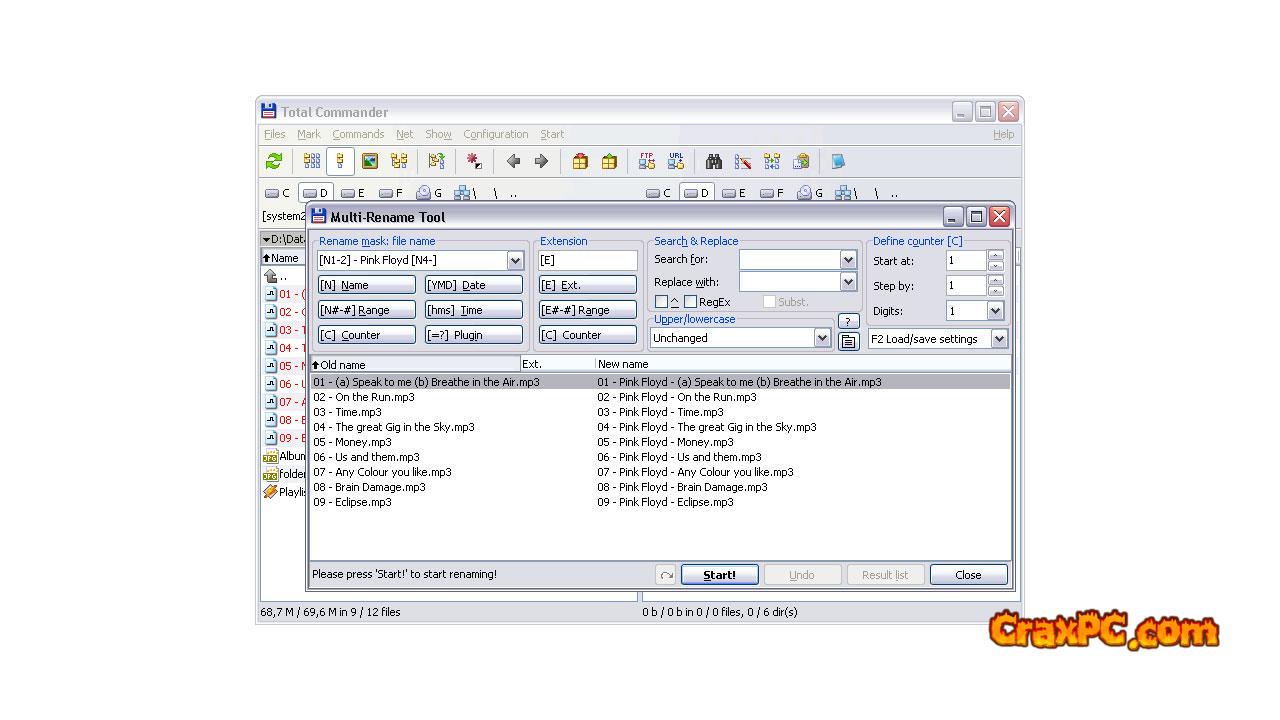Click the red asterisk toolbar icon
Viewport: 1280px width, 720px height.
click(x=474, y=161)
